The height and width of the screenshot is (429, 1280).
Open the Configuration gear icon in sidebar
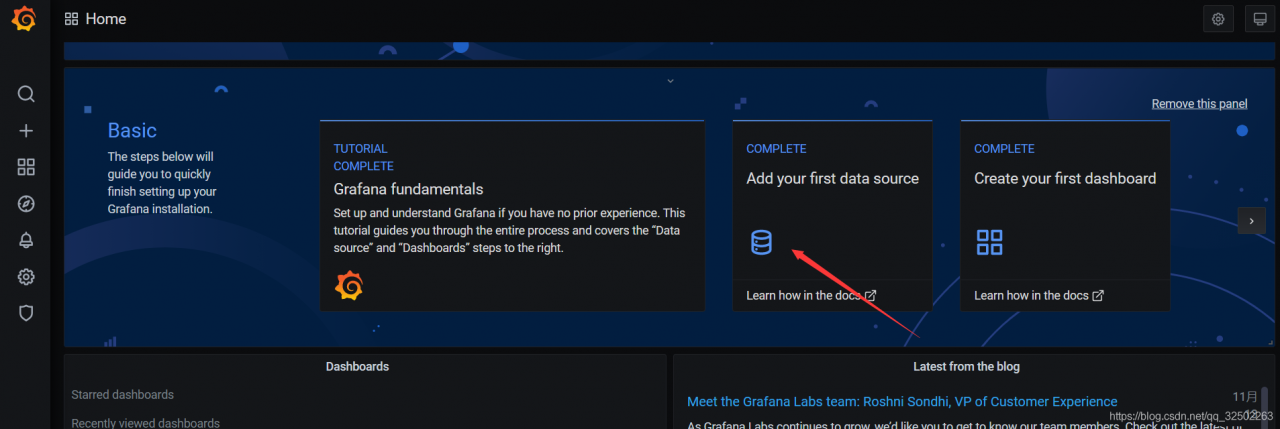click(26, 277)
